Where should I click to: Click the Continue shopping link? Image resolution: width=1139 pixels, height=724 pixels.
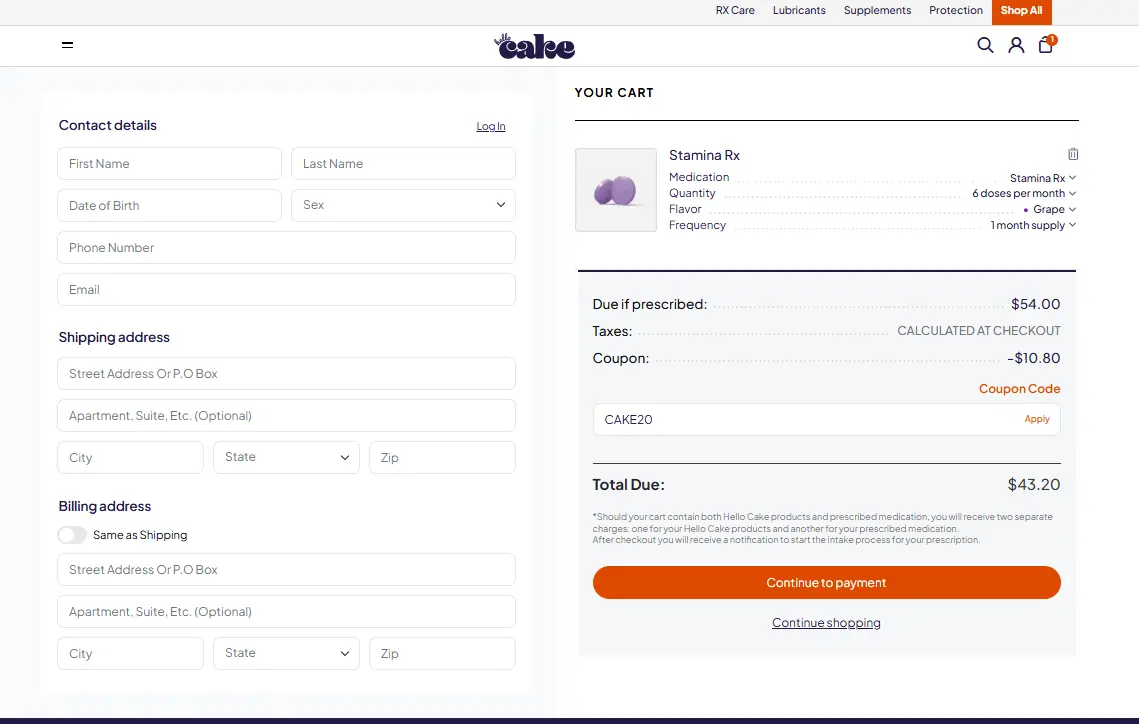(826, 623)
